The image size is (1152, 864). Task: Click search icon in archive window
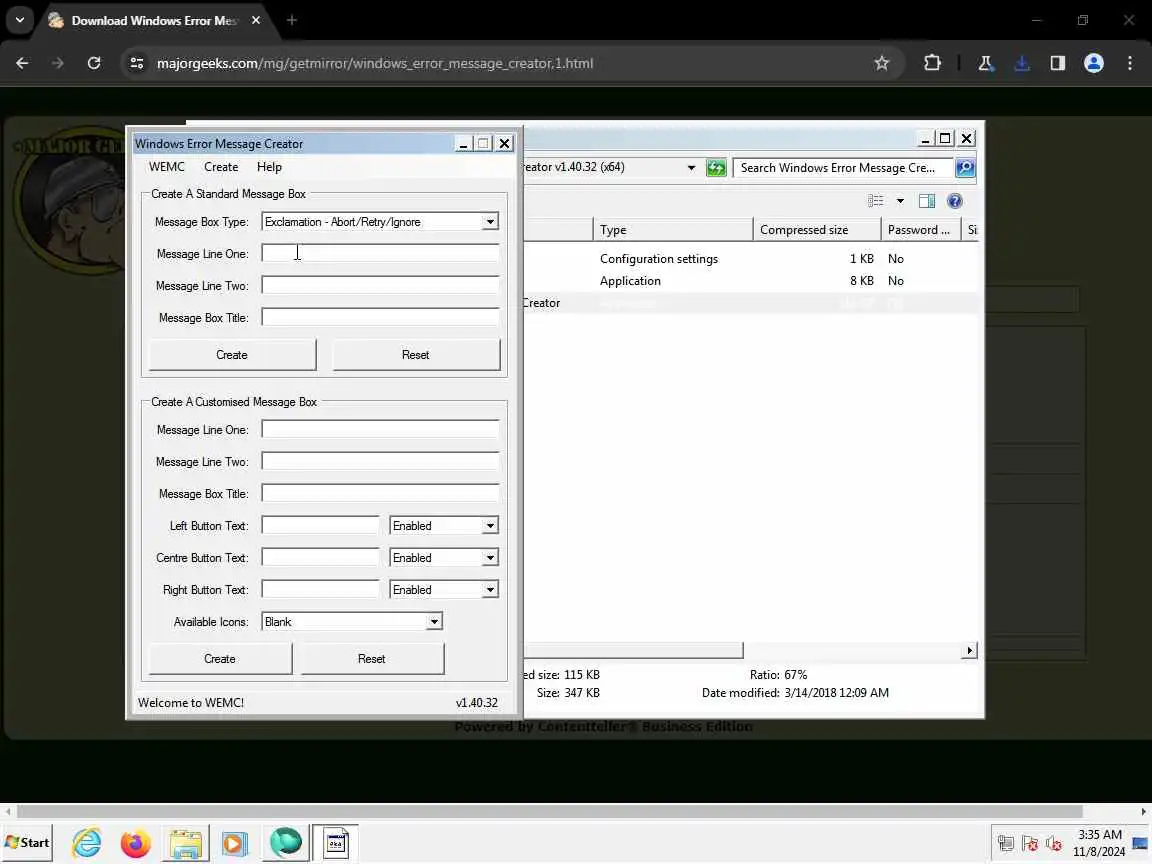click(965, 168)
